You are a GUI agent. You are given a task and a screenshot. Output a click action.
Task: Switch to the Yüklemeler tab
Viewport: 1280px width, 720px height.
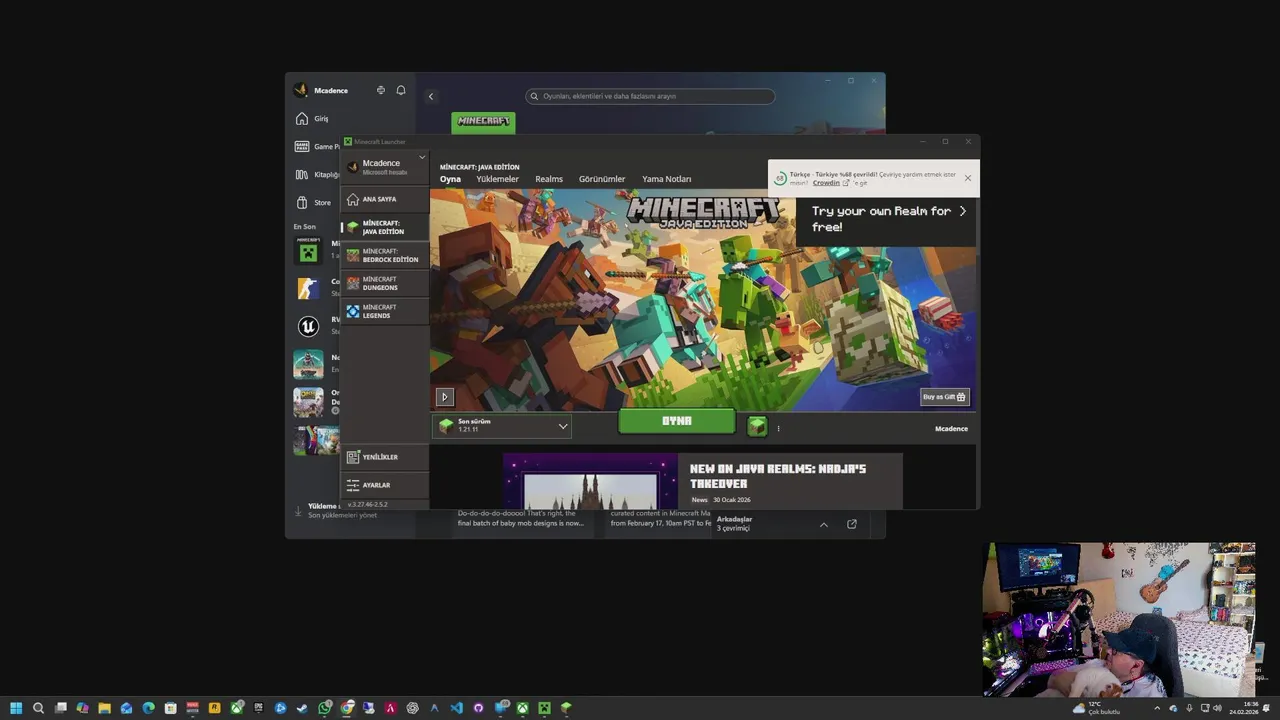[x=497, y=179]
